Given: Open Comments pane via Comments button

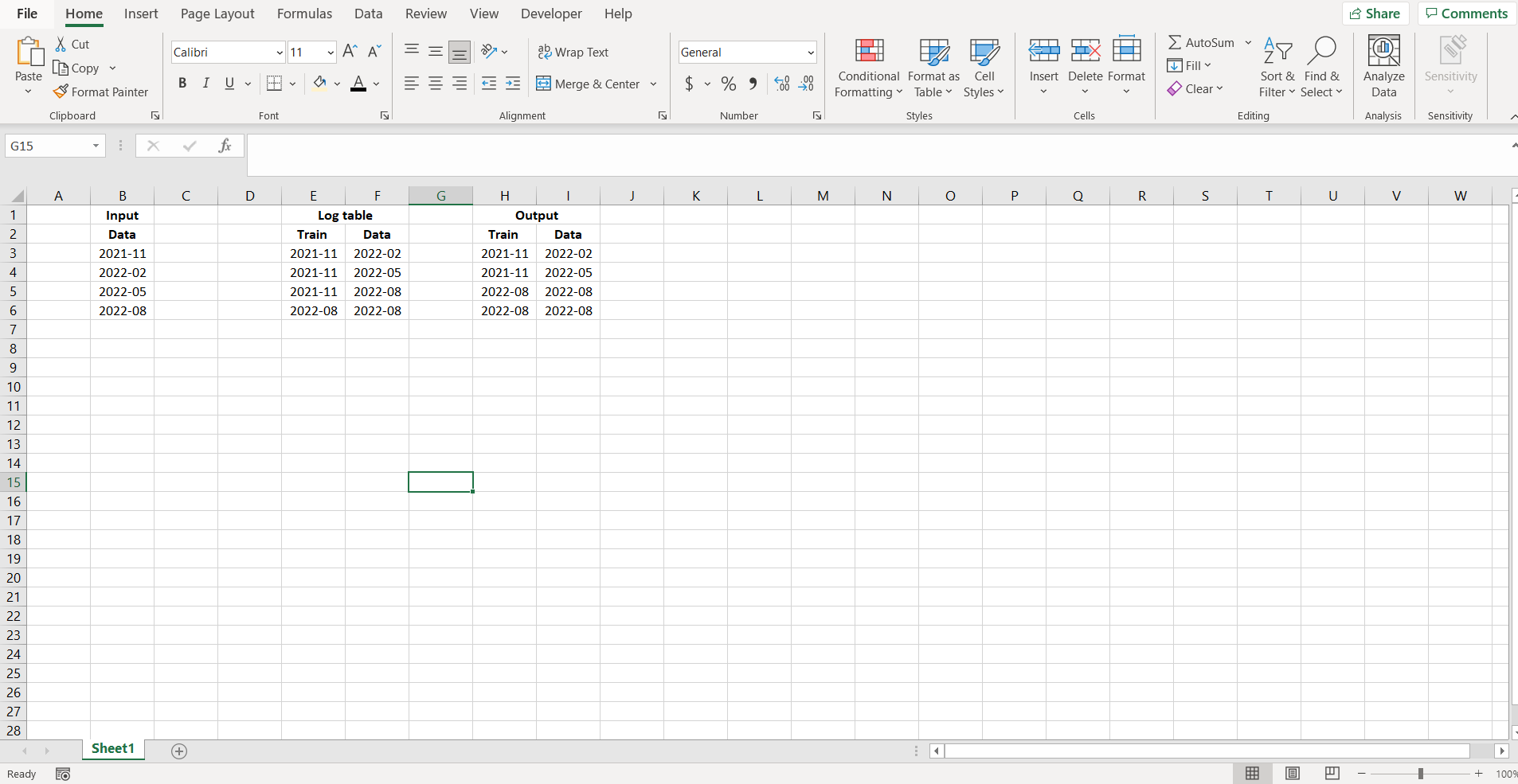Looking at the screenshot, I should [x=1465, y=14].
